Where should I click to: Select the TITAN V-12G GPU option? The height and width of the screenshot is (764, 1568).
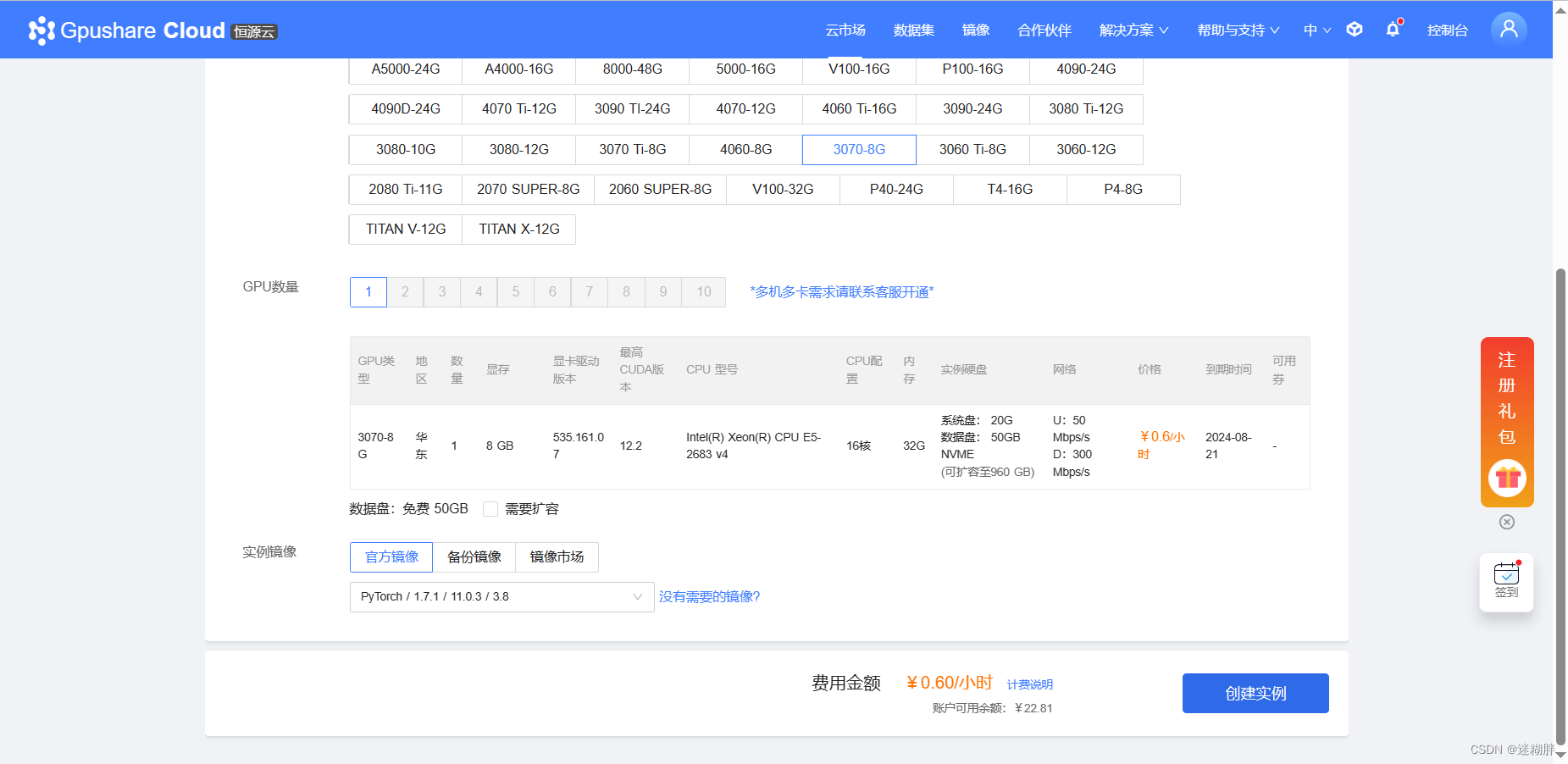click(x=406, y=230)
